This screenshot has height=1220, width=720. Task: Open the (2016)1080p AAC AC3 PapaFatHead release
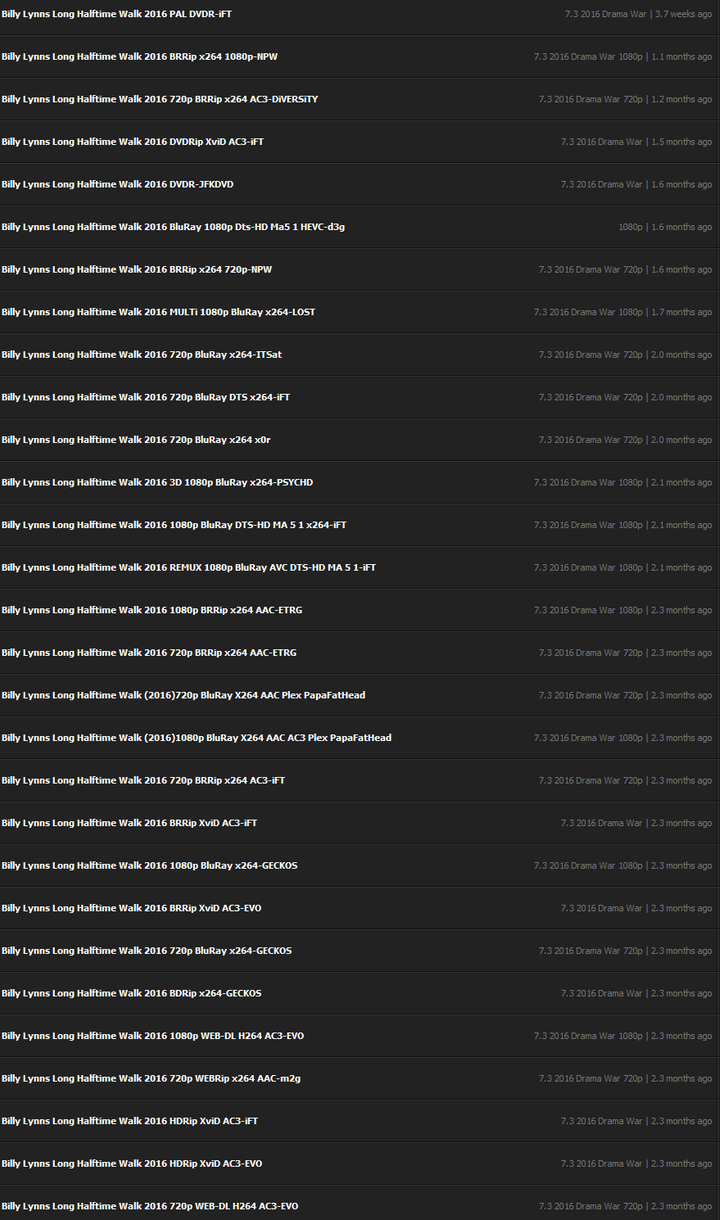(197, 737)
